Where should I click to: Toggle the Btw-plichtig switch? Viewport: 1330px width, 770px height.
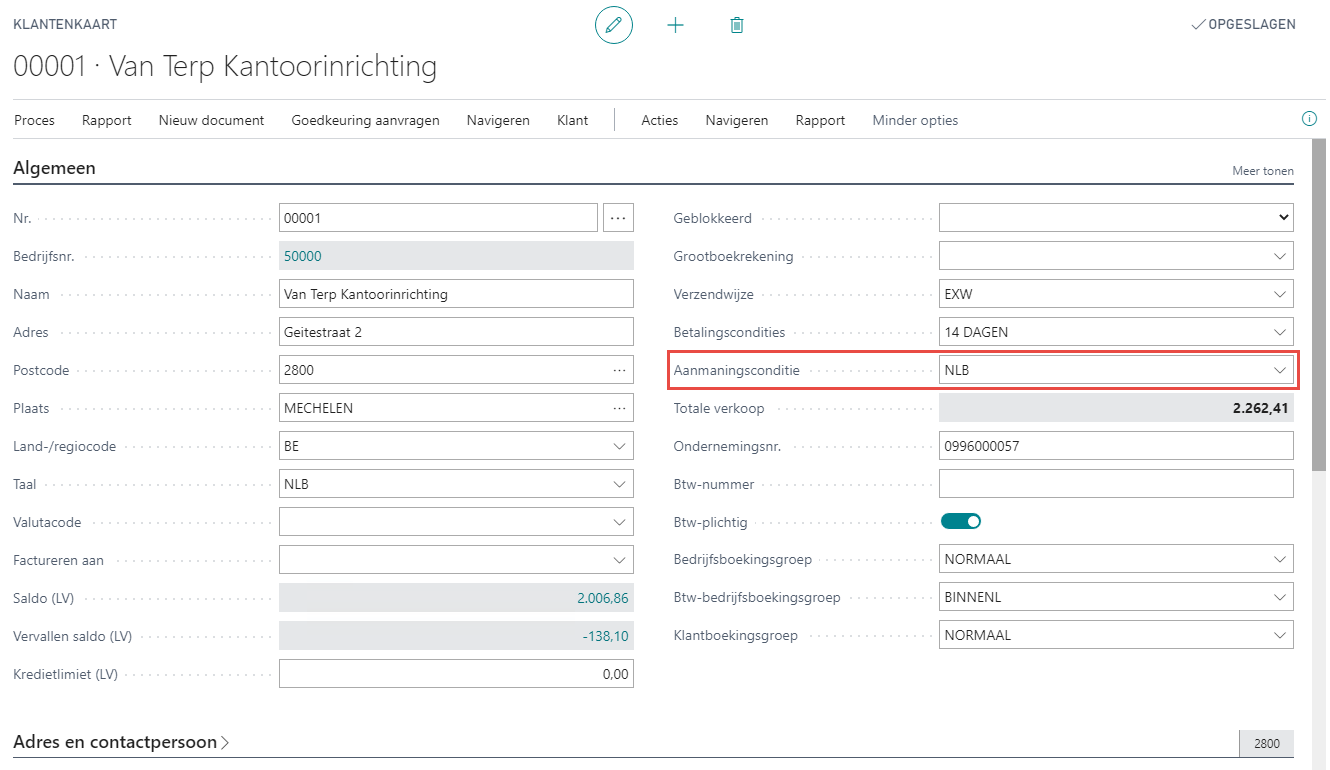tap(961, 521)
